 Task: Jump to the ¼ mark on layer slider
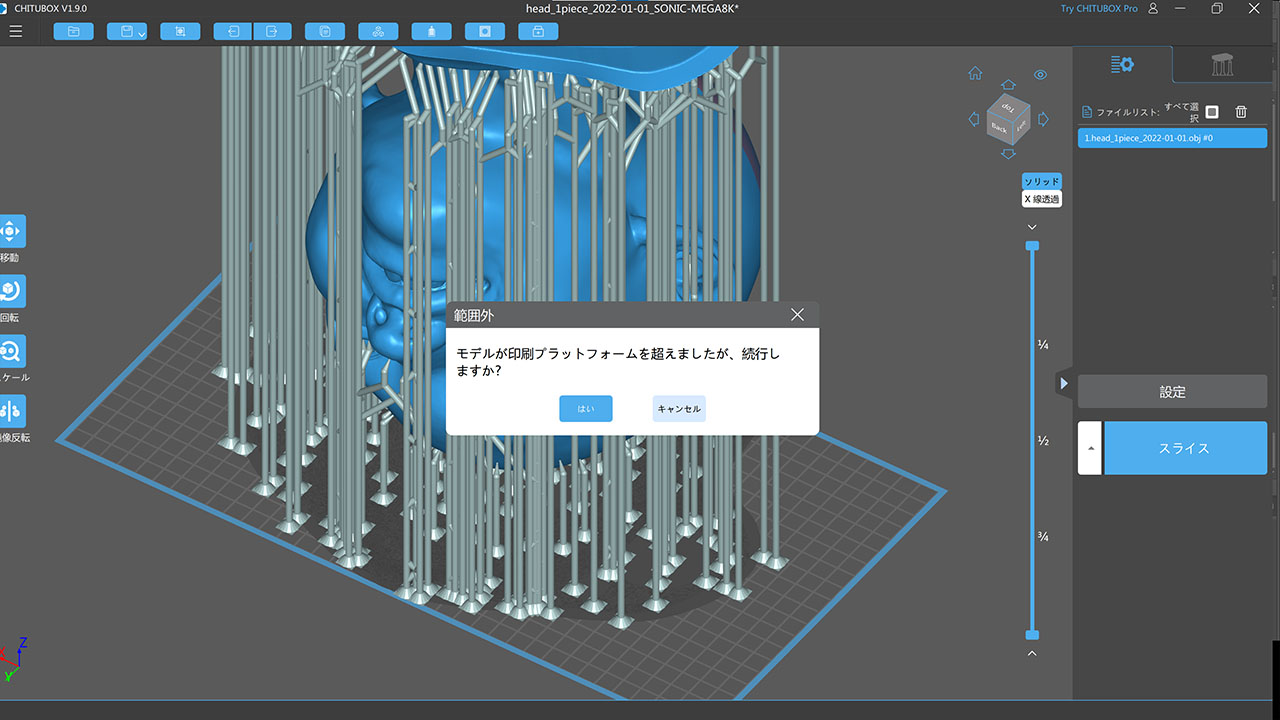(1043, 345)
